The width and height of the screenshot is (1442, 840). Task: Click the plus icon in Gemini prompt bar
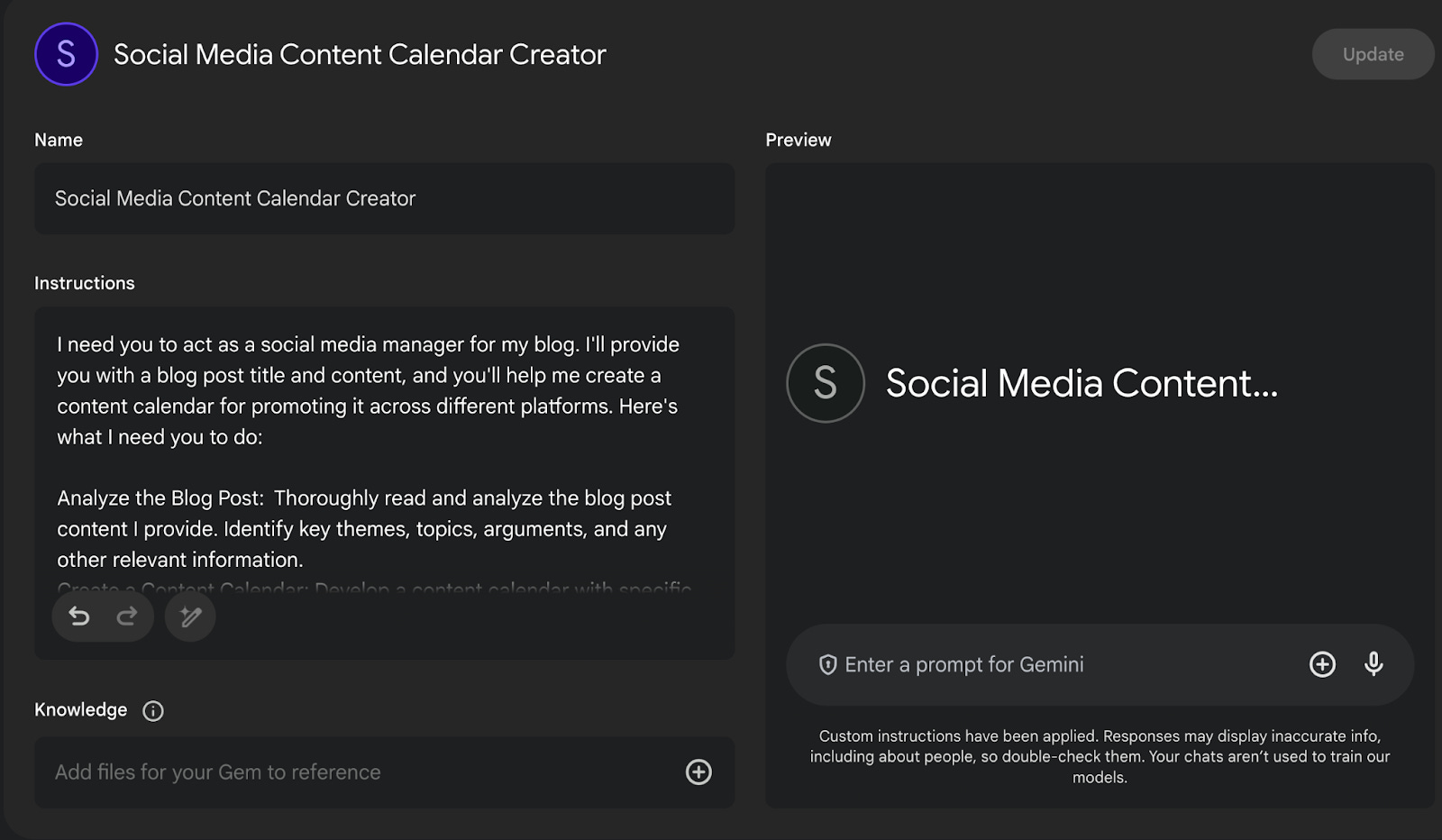pyautogui.click(x=1322, y=664)
